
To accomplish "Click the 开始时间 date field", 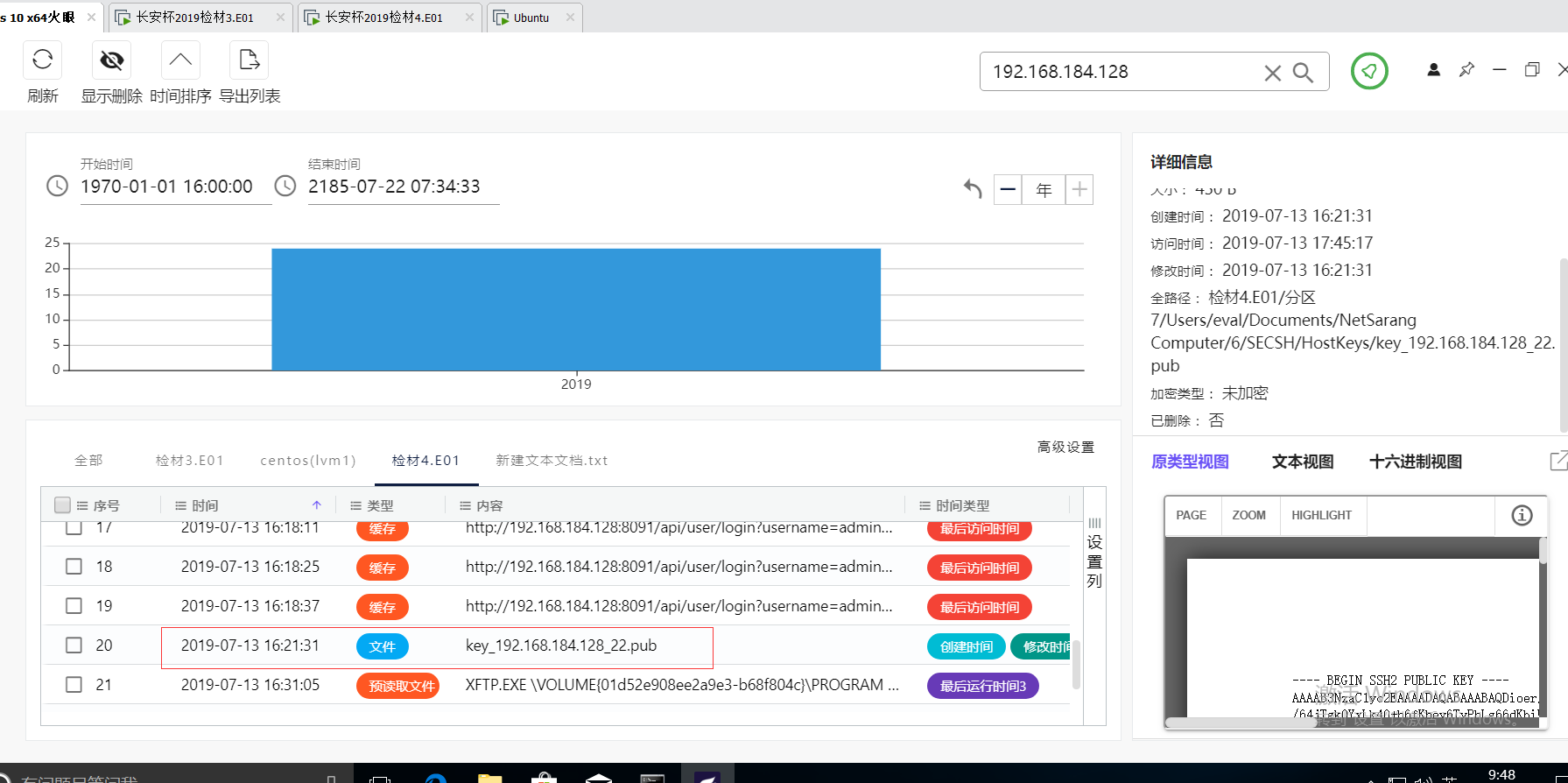I will (x=175, y=187).
